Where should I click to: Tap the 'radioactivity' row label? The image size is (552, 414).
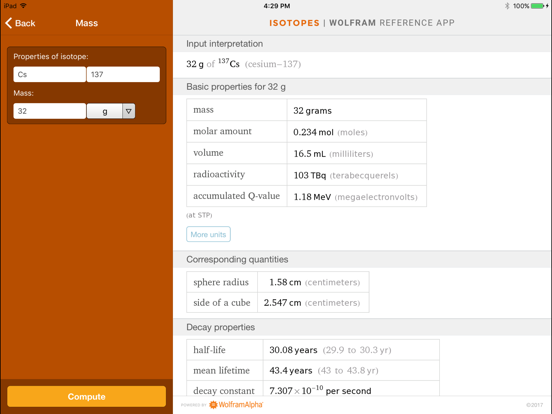(x=219, y=175)
